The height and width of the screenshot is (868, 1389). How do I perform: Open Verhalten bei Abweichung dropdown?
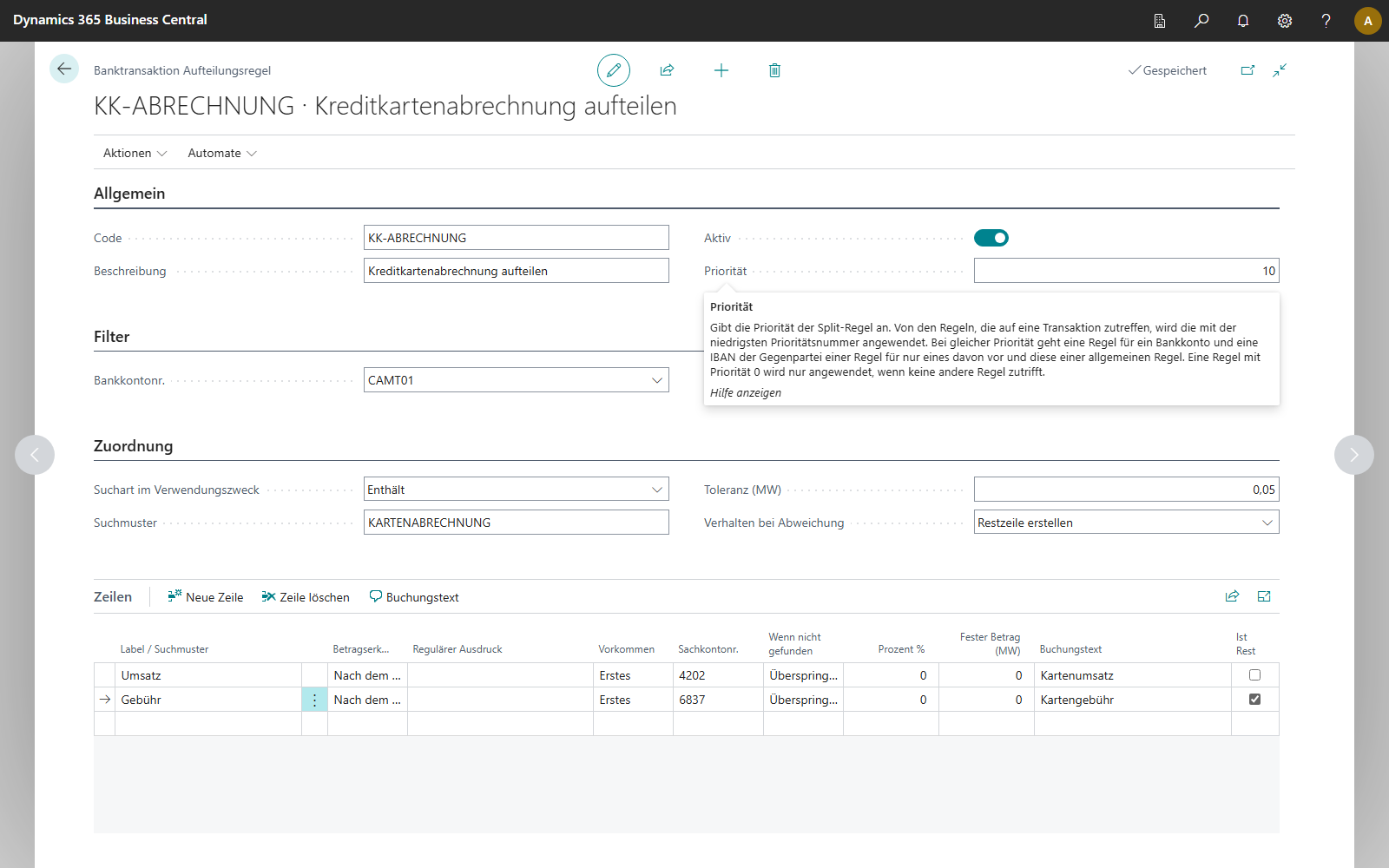click(1267, 523)
